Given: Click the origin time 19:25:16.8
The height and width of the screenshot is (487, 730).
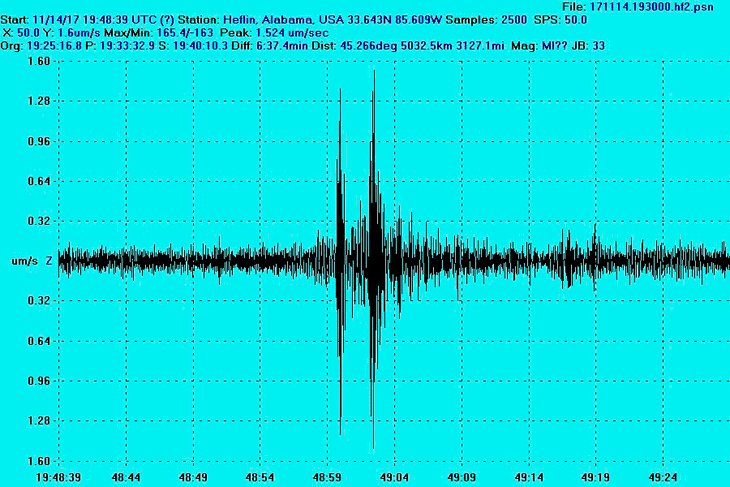Looking at the screenshot, I should pyautogui.click(x=54, y=46).
